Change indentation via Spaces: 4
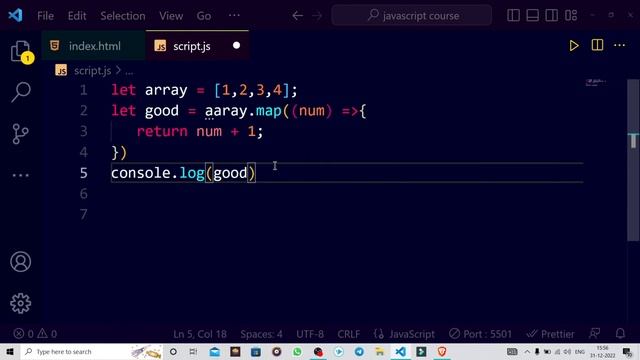640x360 pixels. coord(261,334)
